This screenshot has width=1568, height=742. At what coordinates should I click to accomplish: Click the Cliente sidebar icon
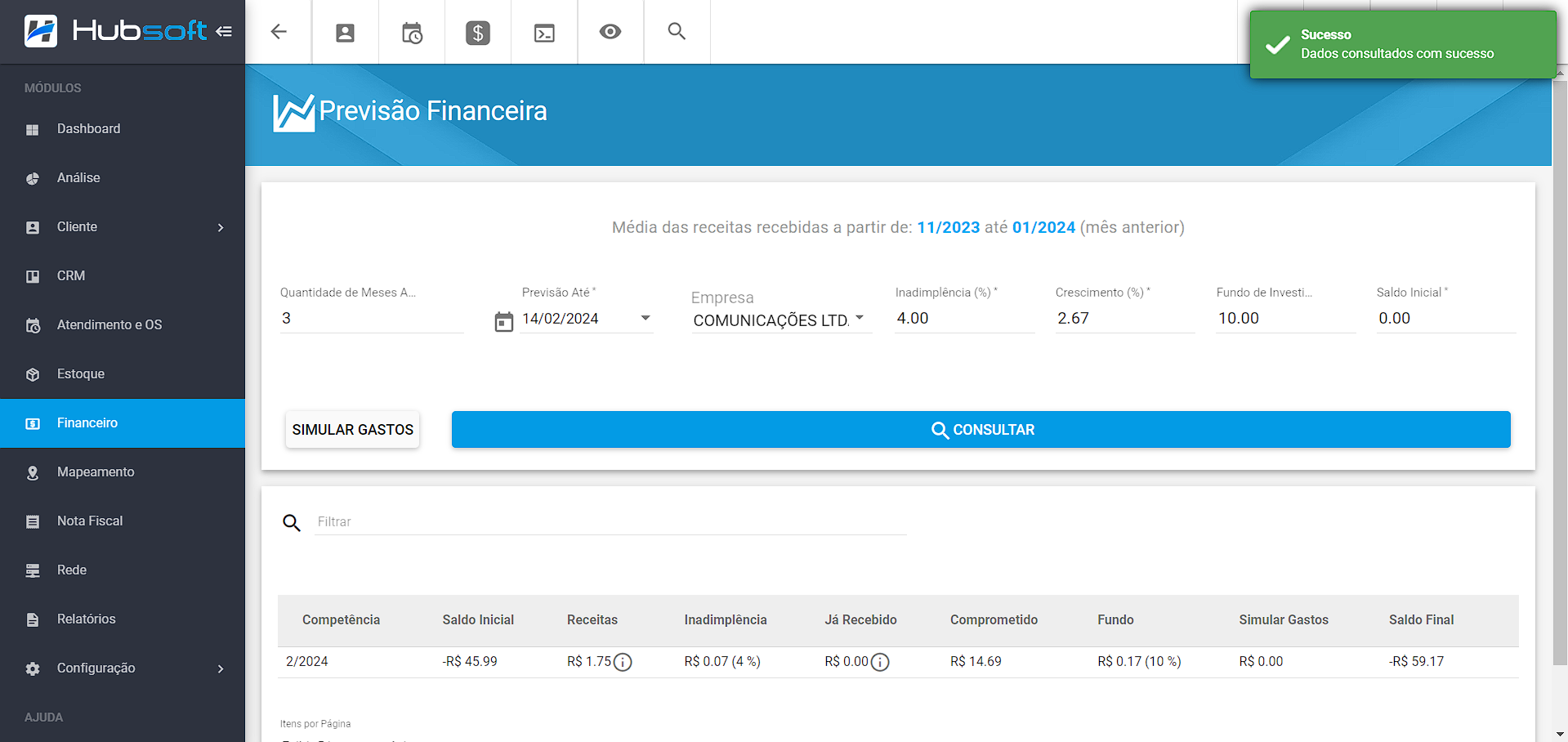[x=33, y=227]
